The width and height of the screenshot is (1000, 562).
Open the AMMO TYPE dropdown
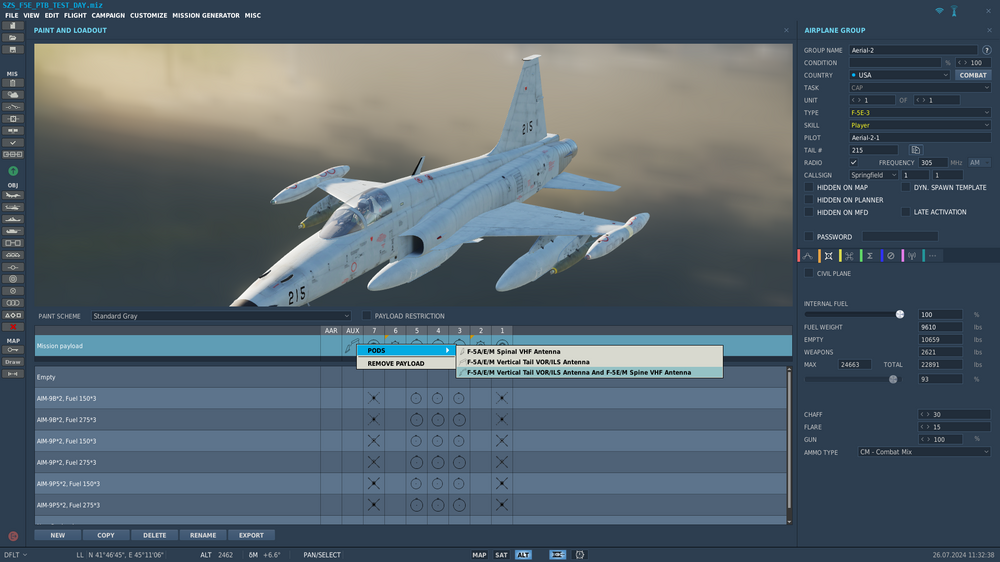924,452
